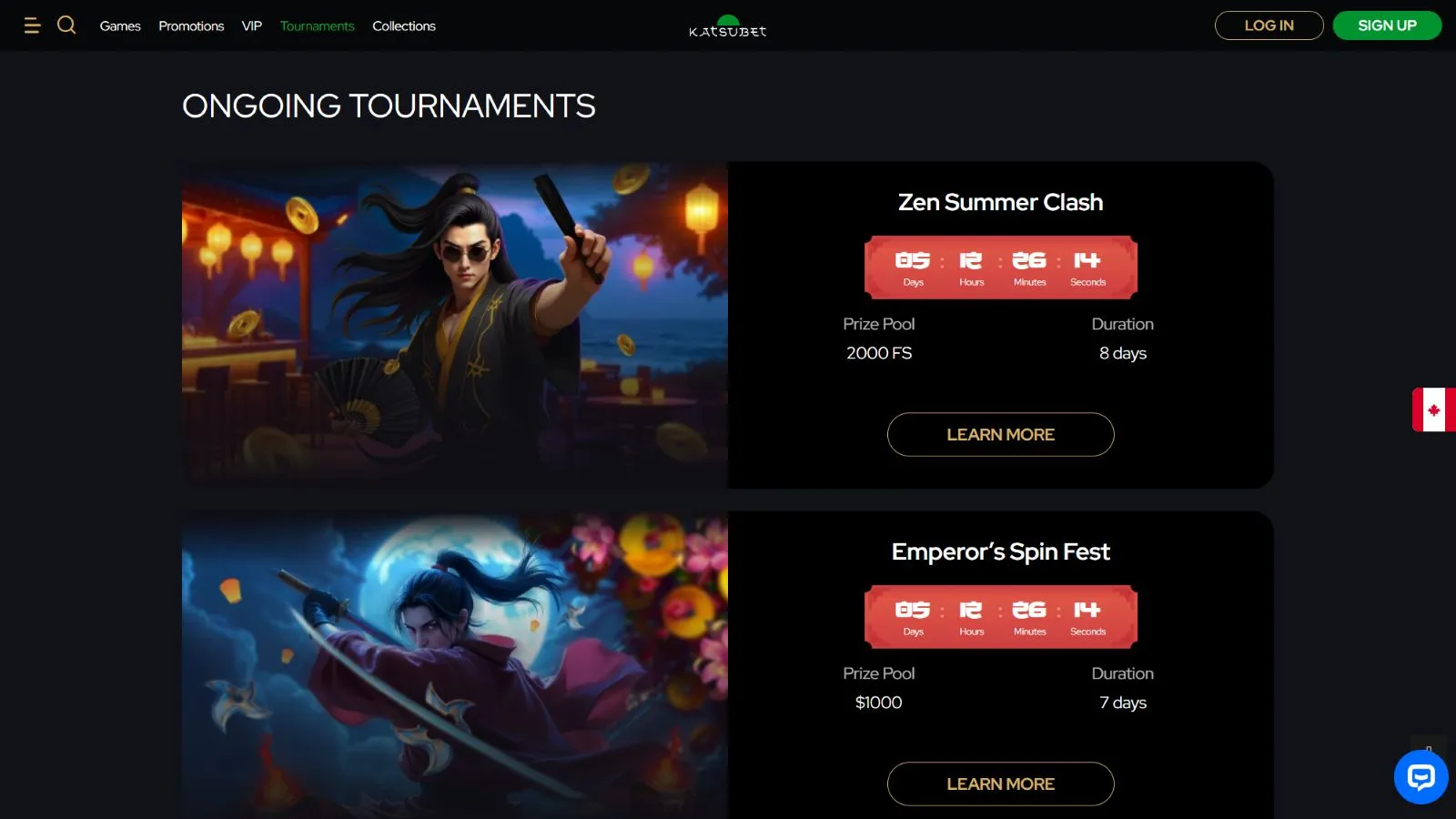
Task: Click the KatsuBet logo
Action: click(728, 26)
